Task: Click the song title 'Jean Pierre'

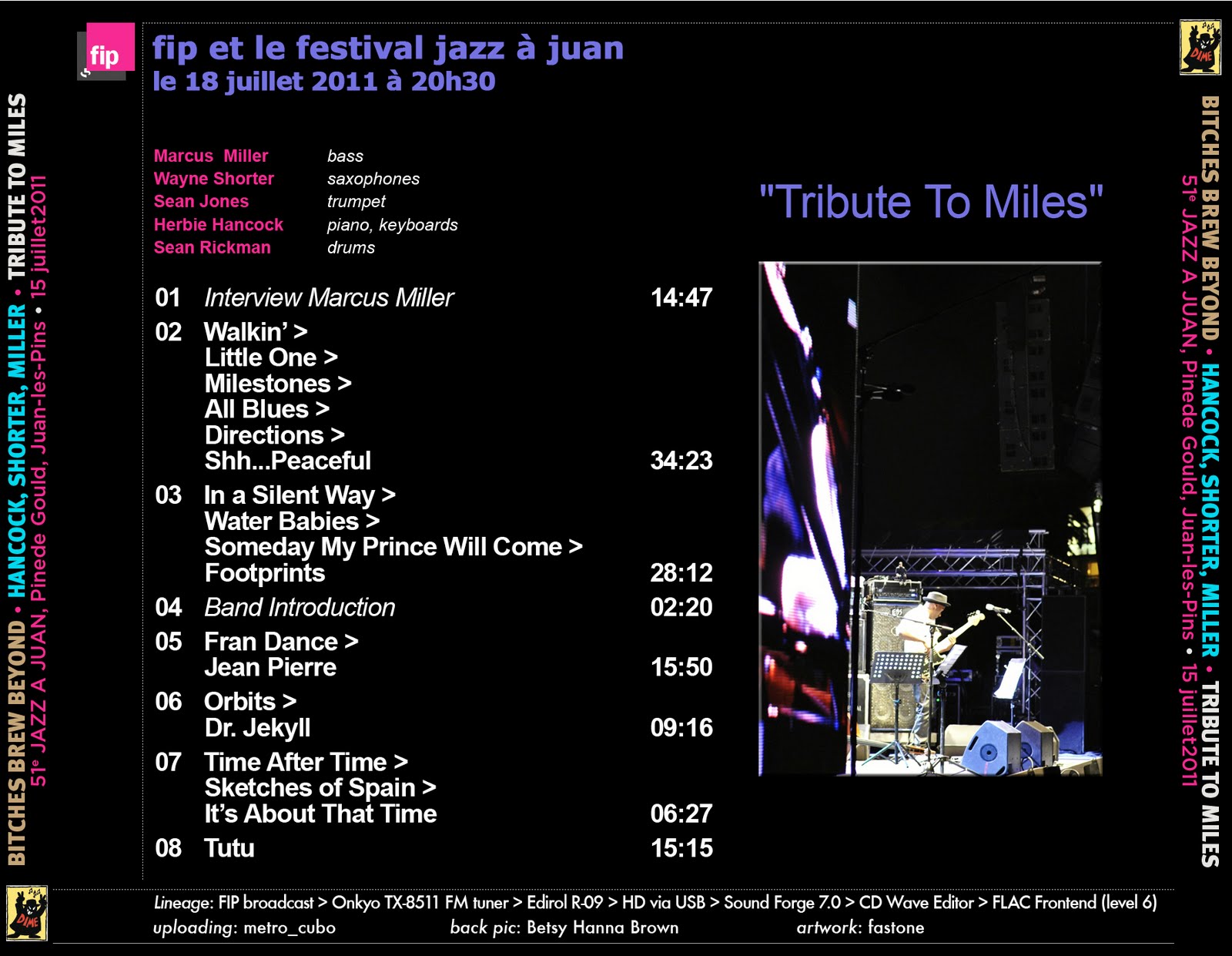Action: [x=270, y=668]
